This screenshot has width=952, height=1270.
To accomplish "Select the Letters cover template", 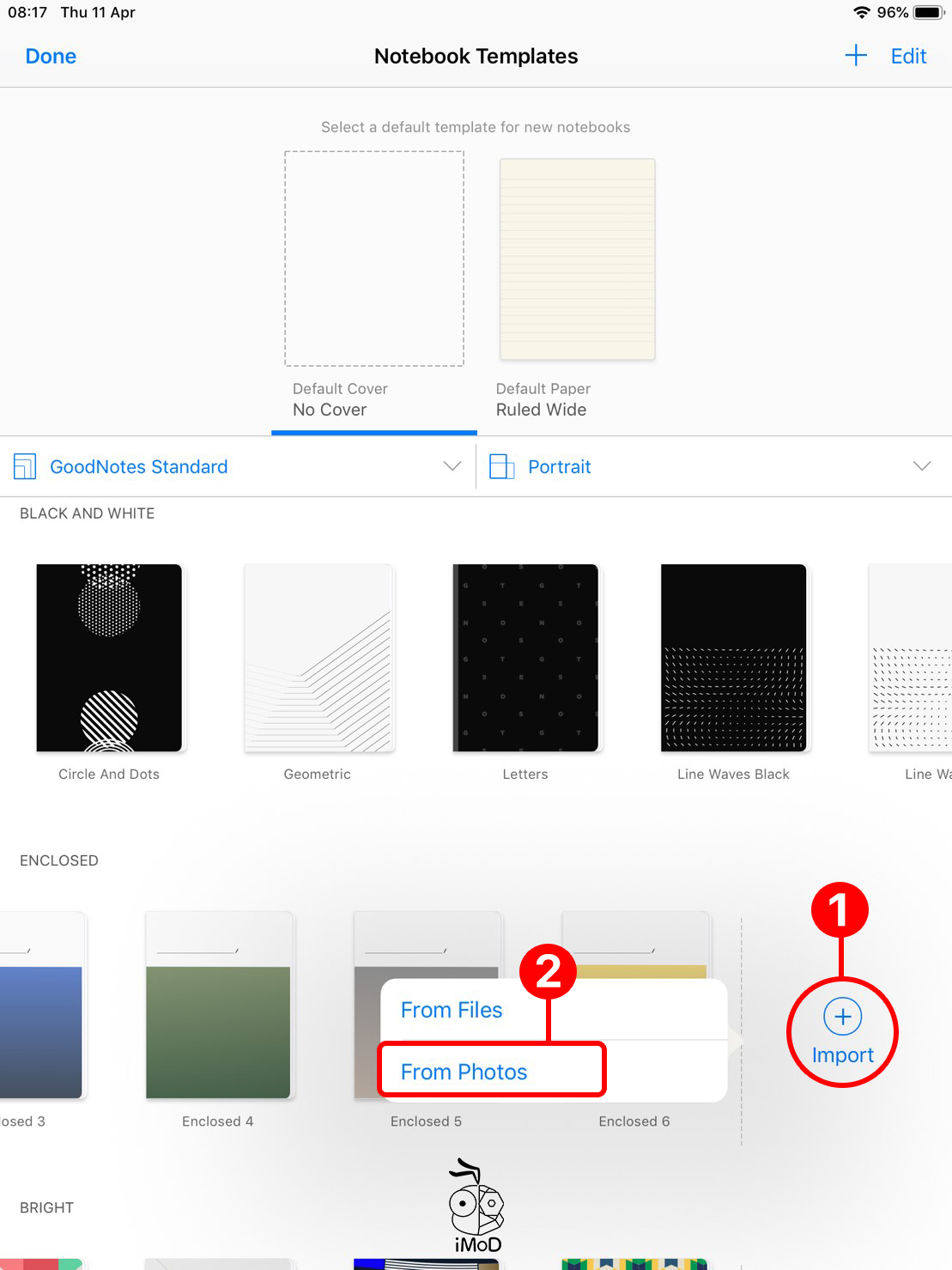I will pyautogui.click(x=525, y=658).
